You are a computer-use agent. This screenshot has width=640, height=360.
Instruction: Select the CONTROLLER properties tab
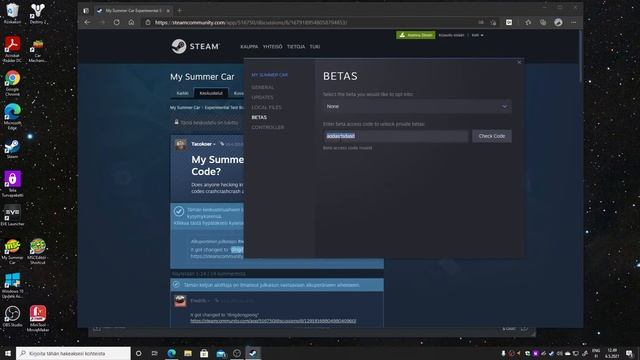(267, 127)
